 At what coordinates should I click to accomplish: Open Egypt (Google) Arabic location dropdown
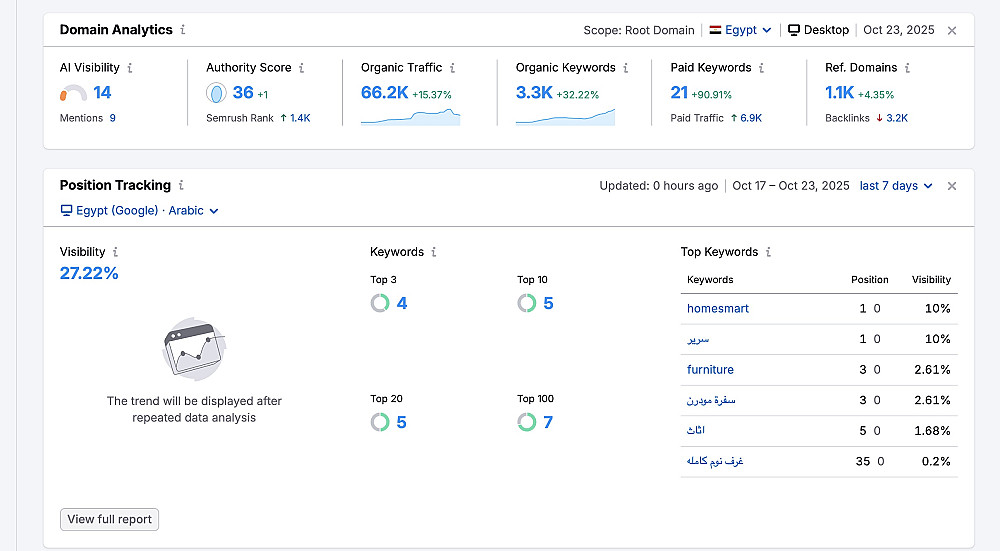click(140, 211)
